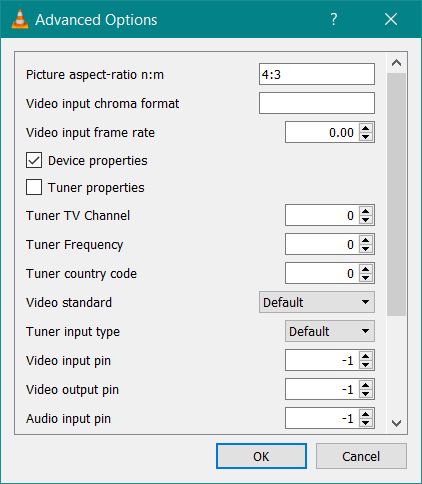Increase Video input pin value

tap(366, 356)
